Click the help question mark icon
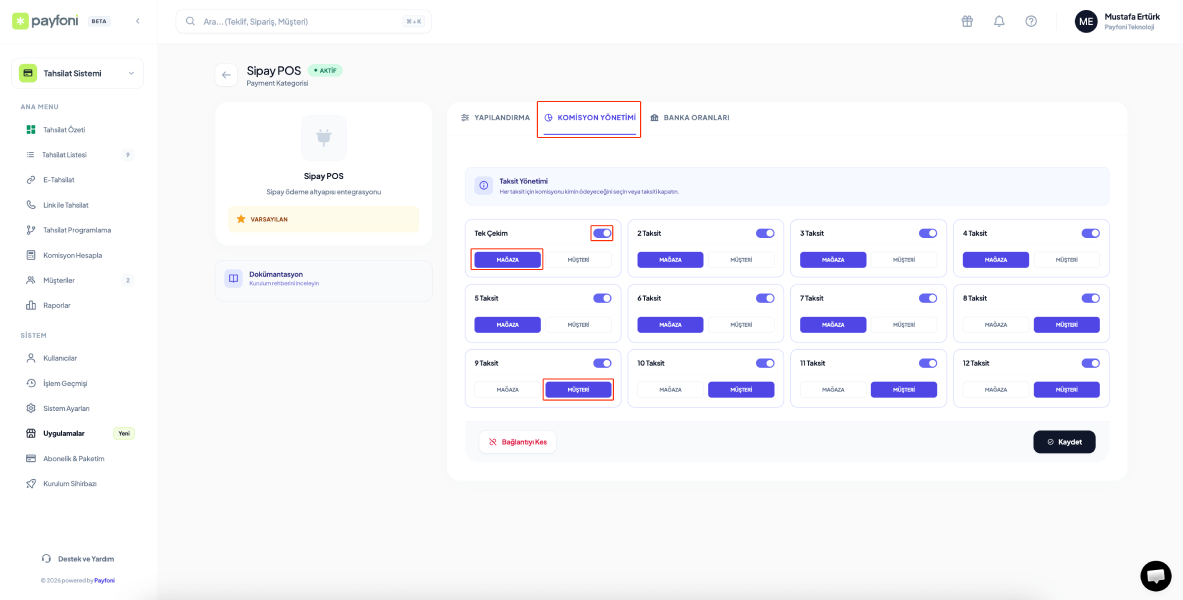The image size is (1183, 600). [1031, 21]
